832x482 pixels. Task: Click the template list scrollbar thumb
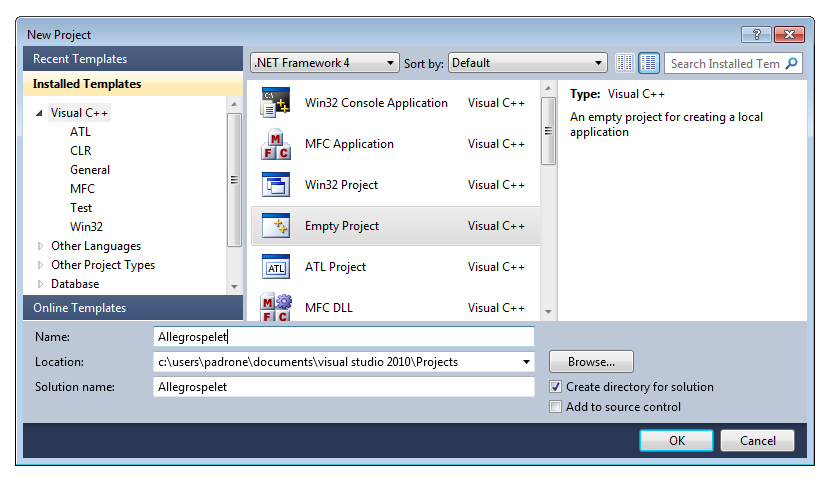tap(548, 131)
